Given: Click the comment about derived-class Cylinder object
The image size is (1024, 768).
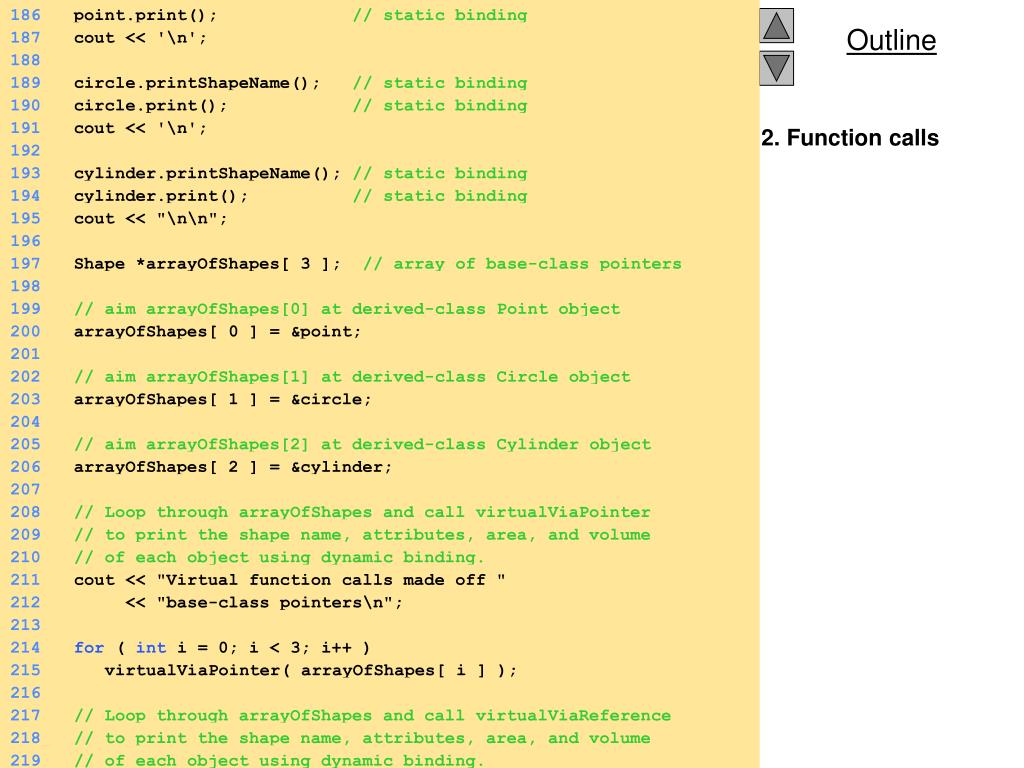Looking at the screenshot, I should [362, 445].
